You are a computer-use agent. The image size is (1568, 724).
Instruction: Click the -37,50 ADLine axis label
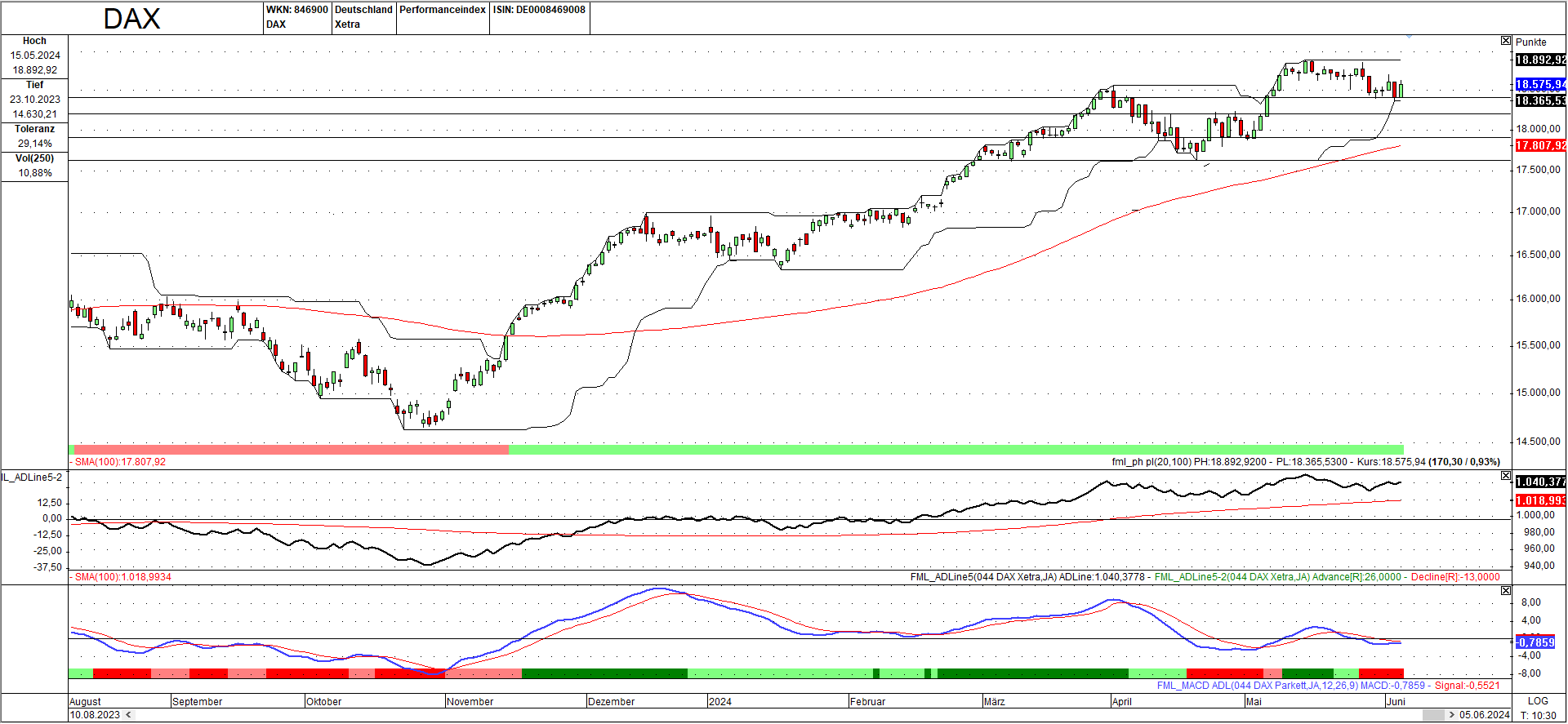48,567
